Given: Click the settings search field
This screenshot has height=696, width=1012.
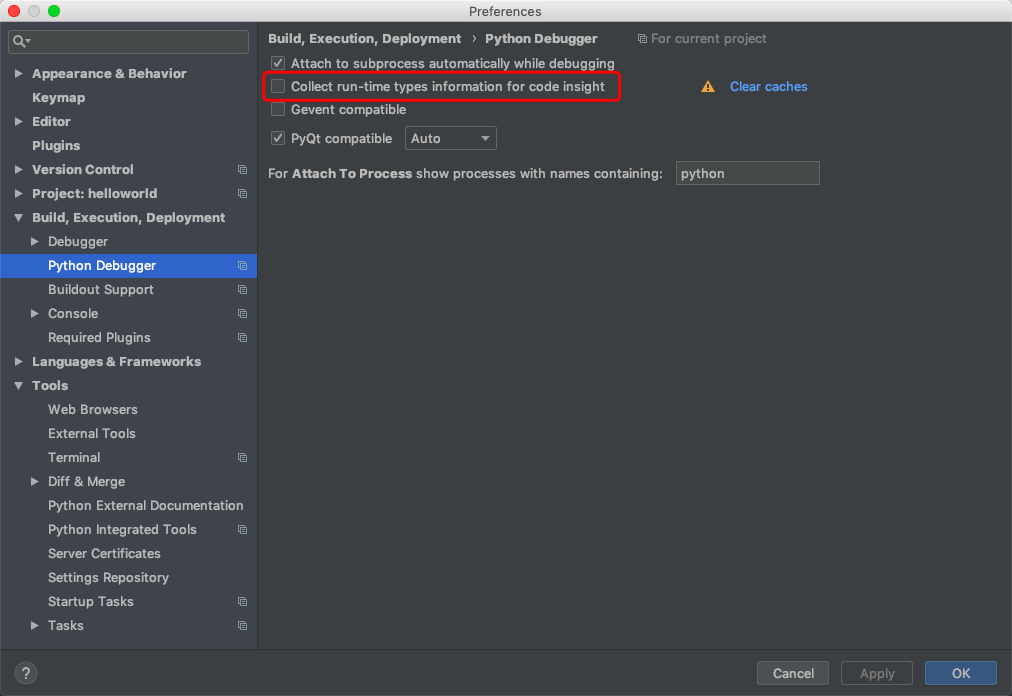Looking at the screenshot, I should (x=128, y=41).
